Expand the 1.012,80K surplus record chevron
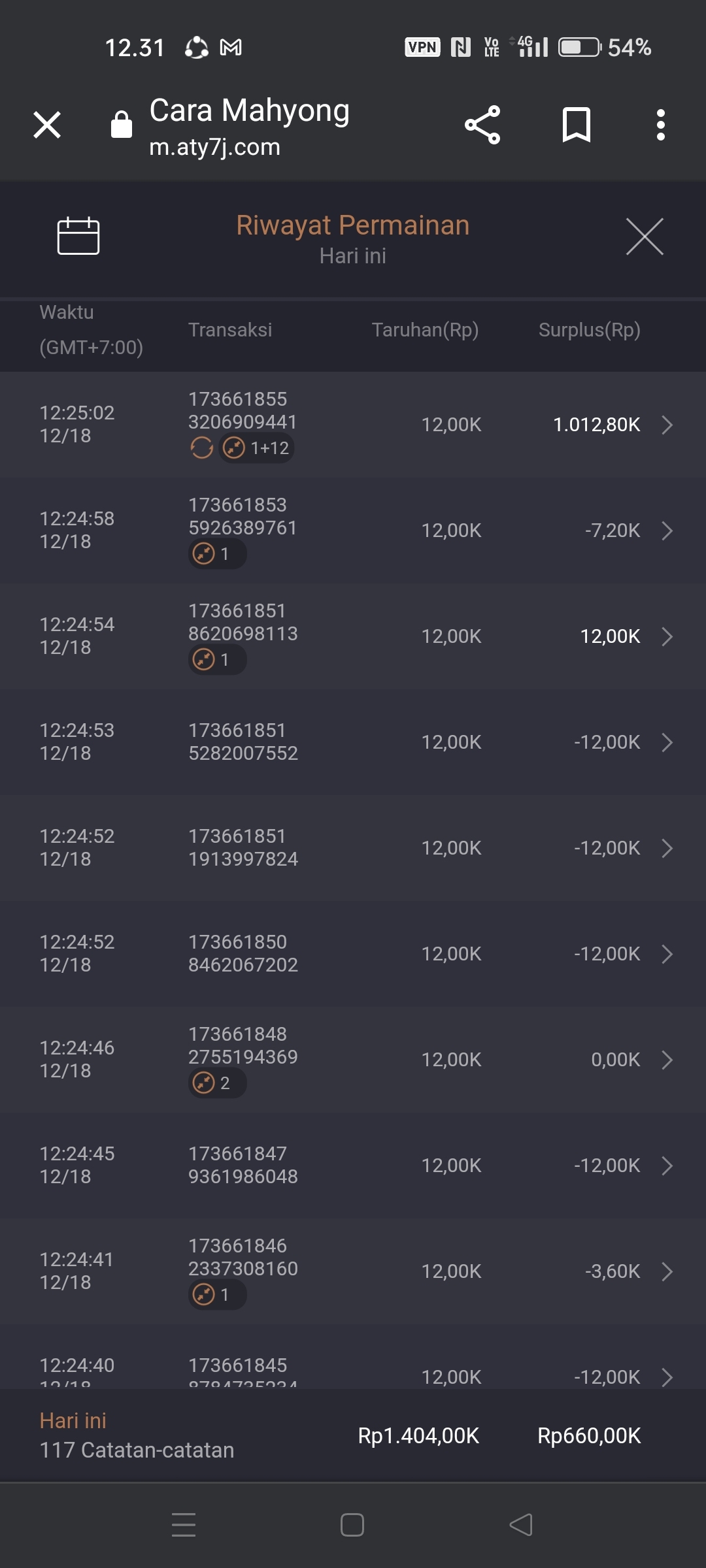706x1568 pixels. point(667,425)
